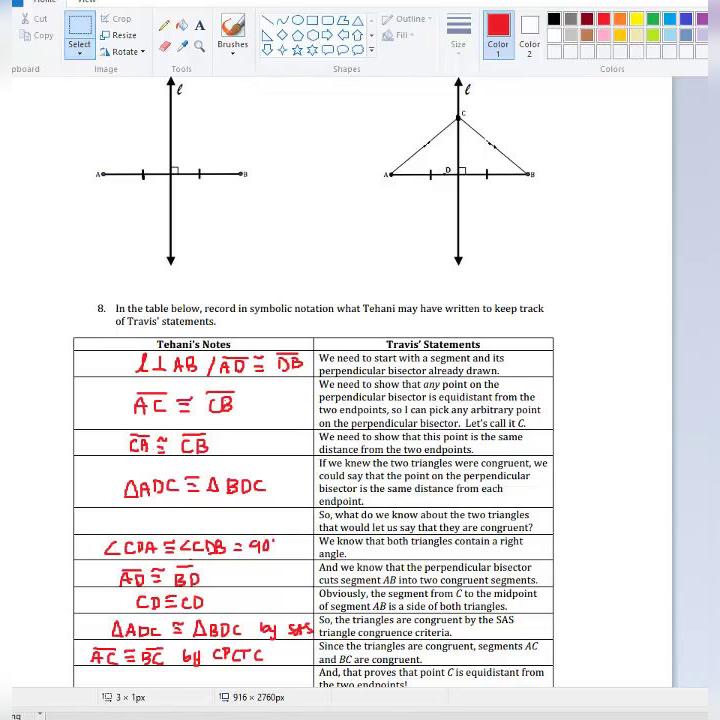The width and height of the screenshot is (720, 720).
Task: Show next row of Shapes gallery
Action: [371, 35]
